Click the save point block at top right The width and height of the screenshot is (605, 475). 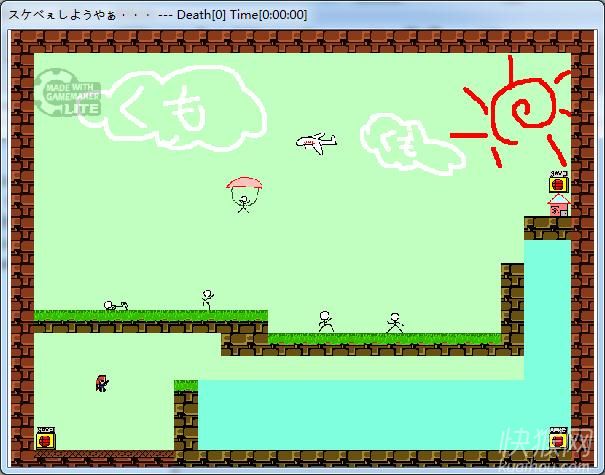tap(558, 183)
